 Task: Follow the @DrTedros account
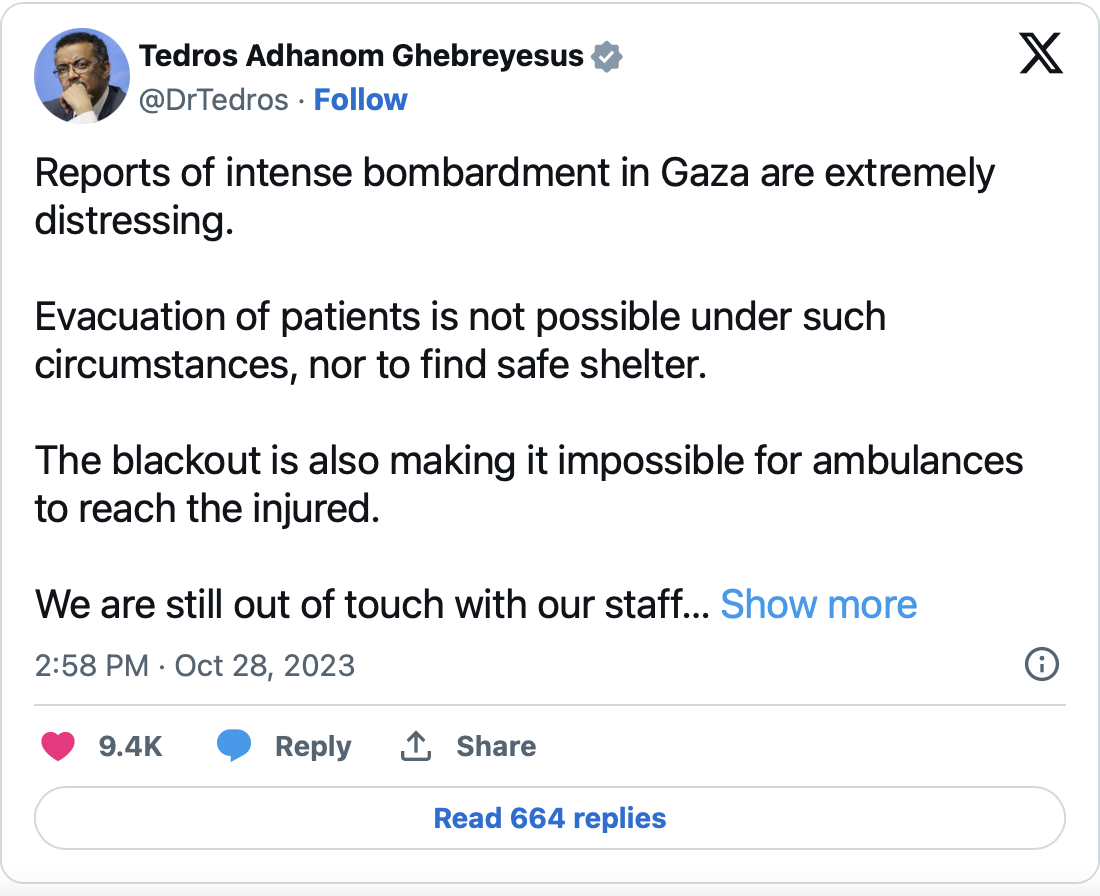361,100
